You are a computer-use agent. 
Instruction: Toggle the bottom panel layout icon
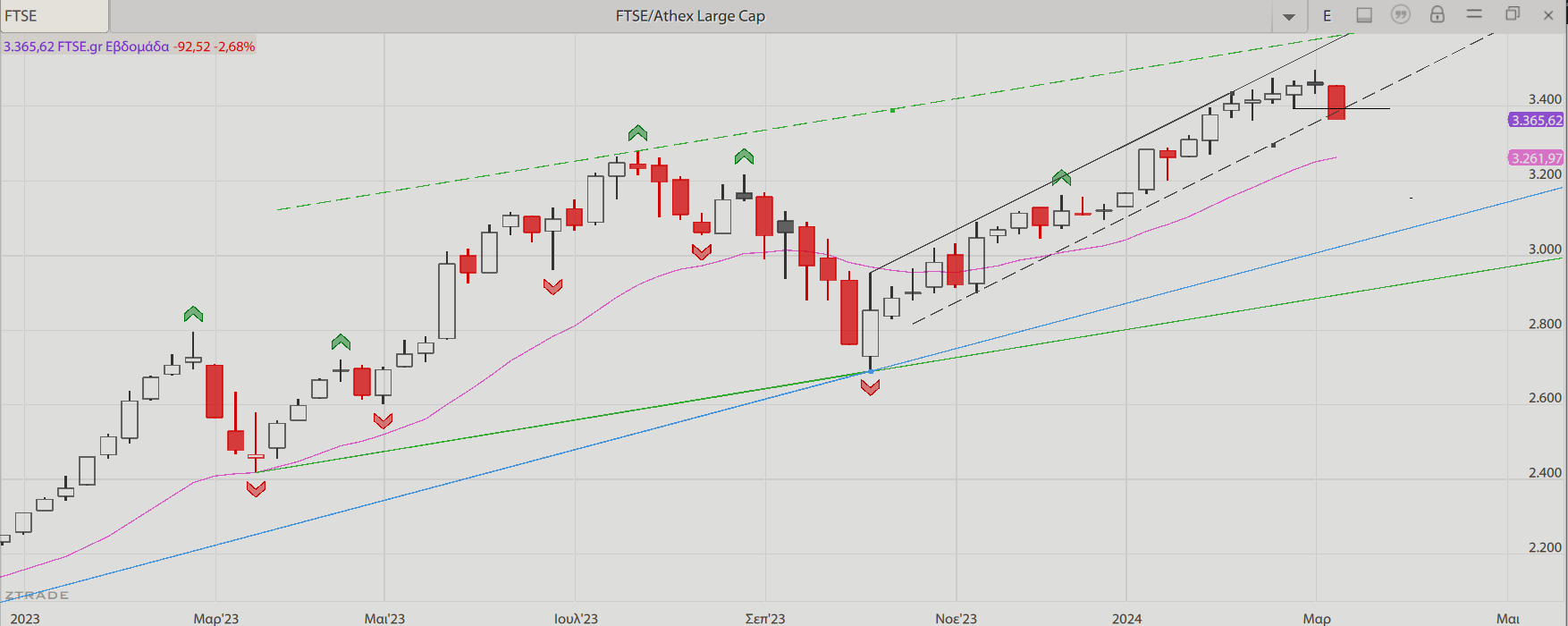(x=1364, y=15)
